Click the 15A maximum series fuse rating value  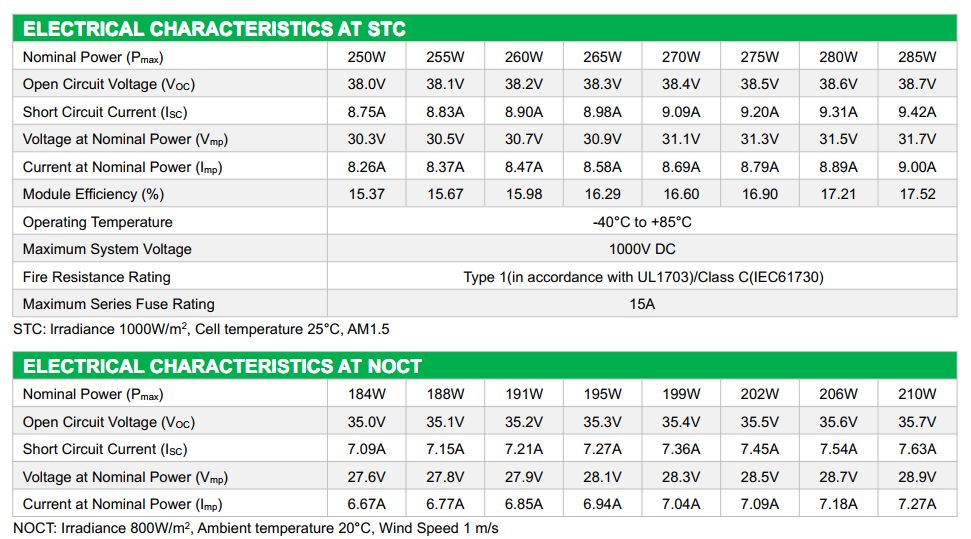coord(642,304)
